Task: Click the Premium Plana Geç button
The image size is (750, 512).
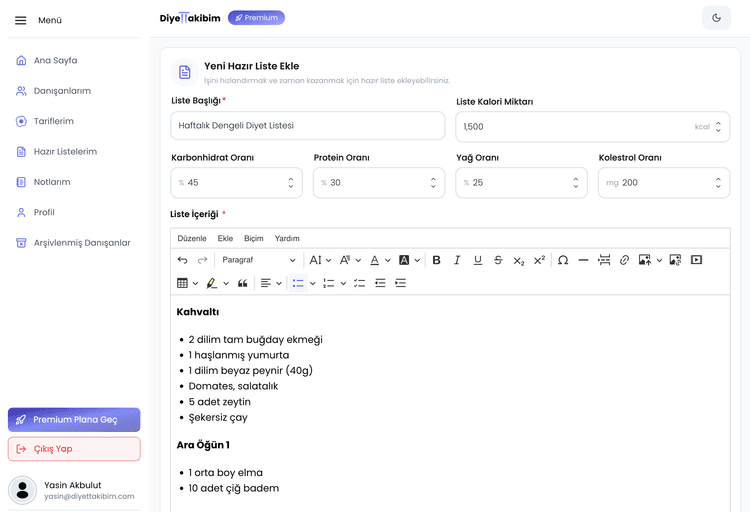Action: (x=74, y=420)
